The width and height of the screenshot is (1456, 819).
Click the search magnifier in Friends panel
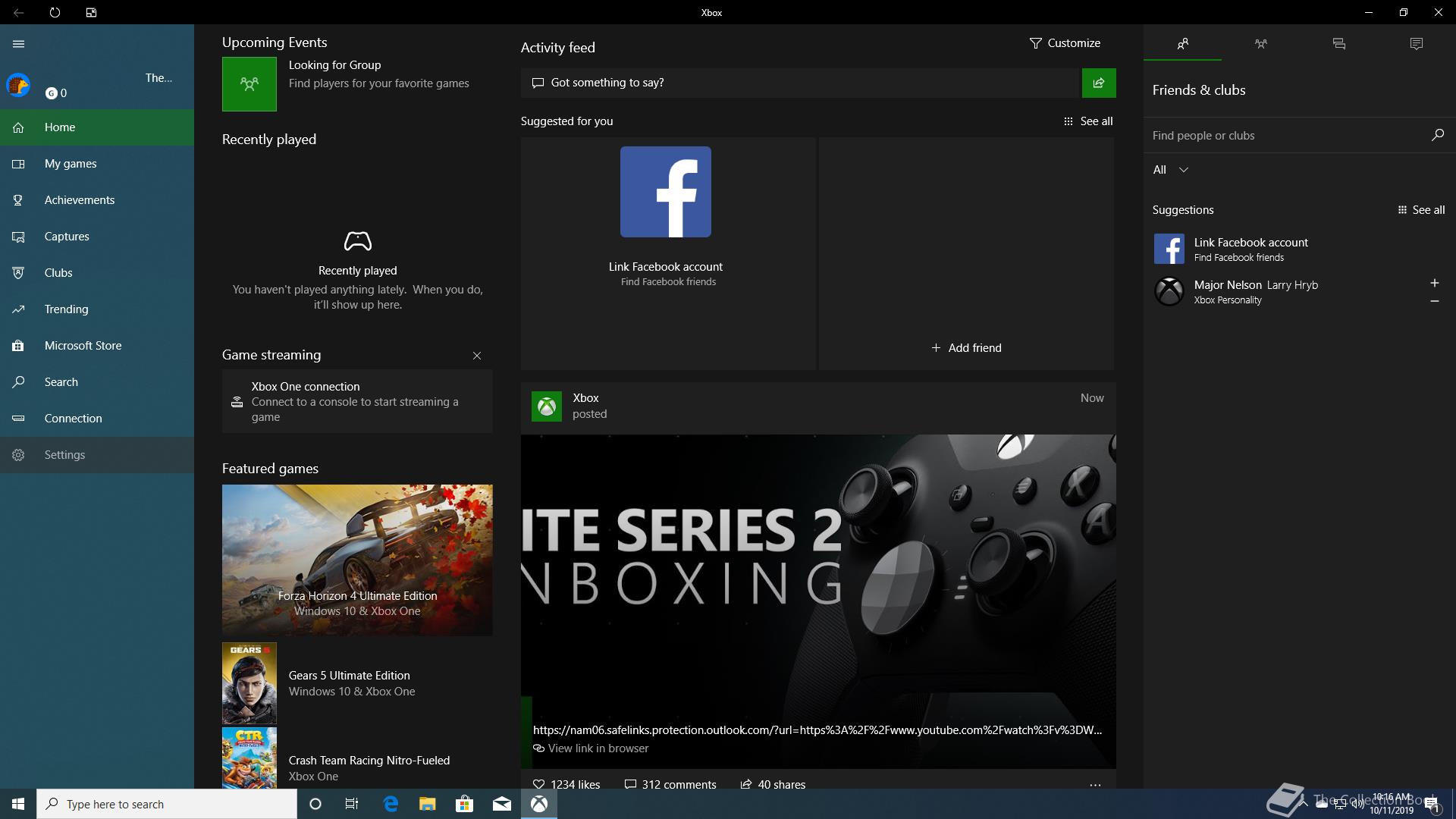[1437, 135]
